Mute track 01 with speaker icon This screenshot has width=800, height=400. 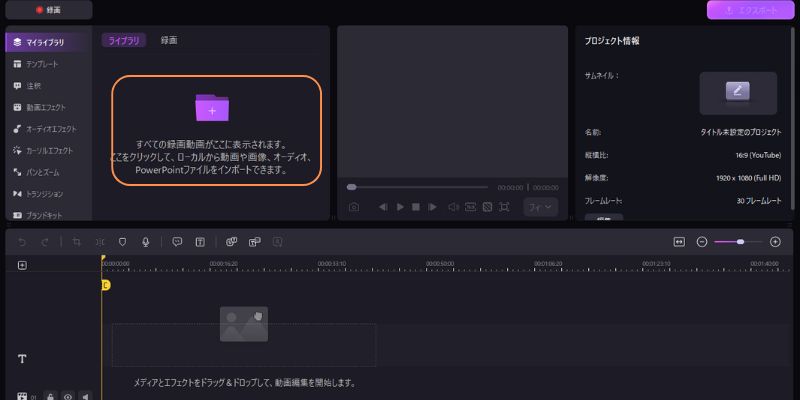pos(85,396)
